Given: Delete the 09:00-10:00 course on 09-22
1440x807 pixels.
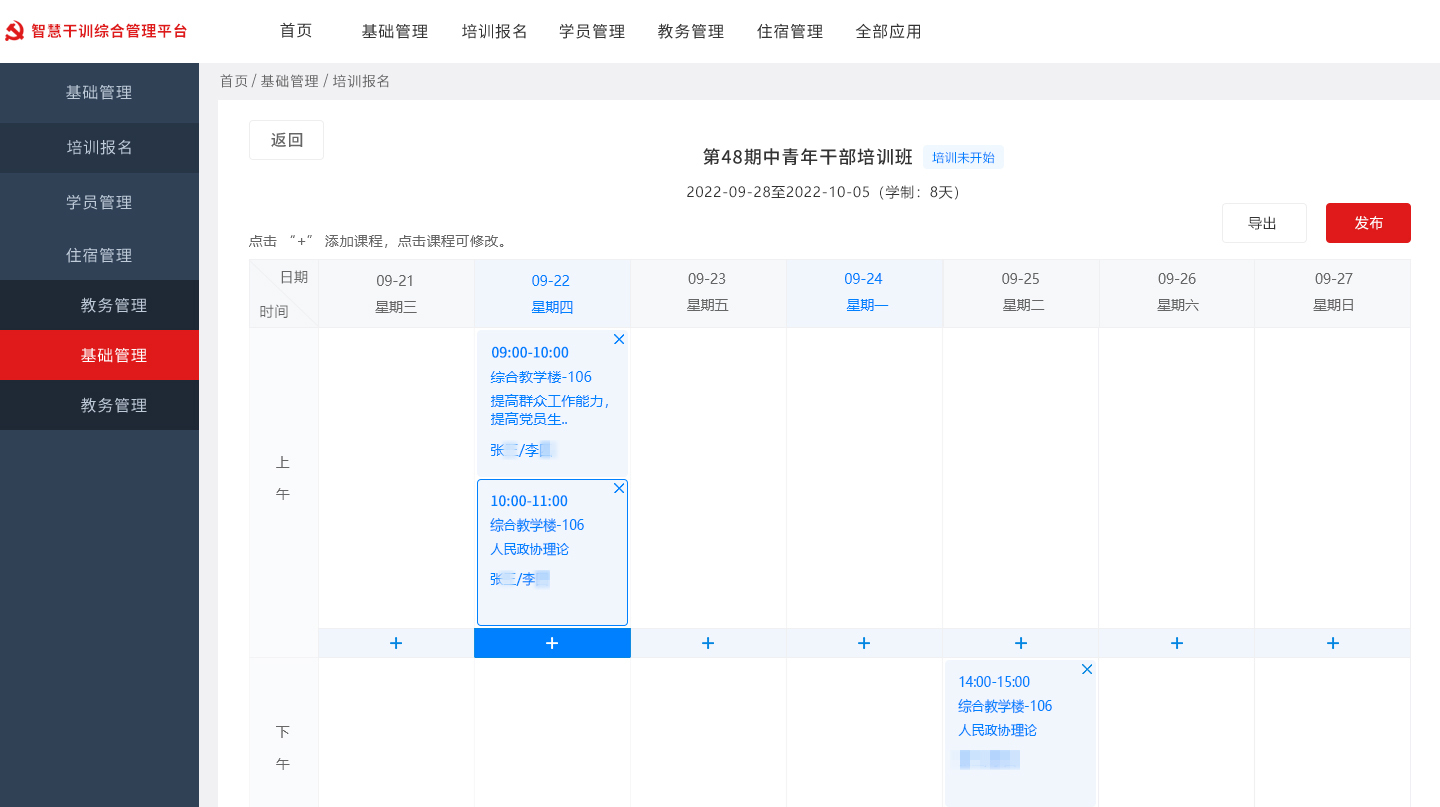Looking at the screenshot, I should tap(619, 339).
